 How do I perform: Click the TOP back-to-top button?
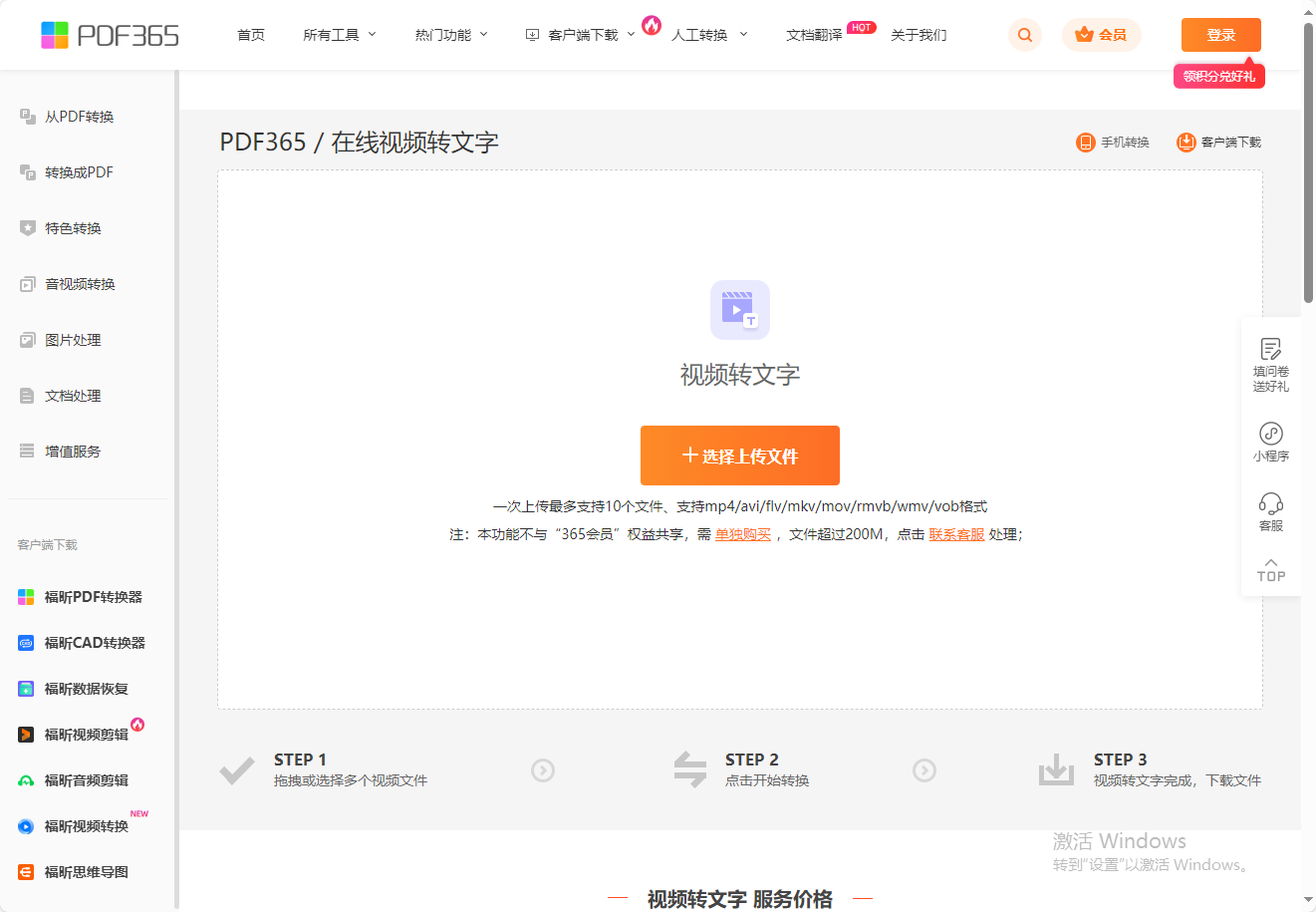(x=1271, y=569)
